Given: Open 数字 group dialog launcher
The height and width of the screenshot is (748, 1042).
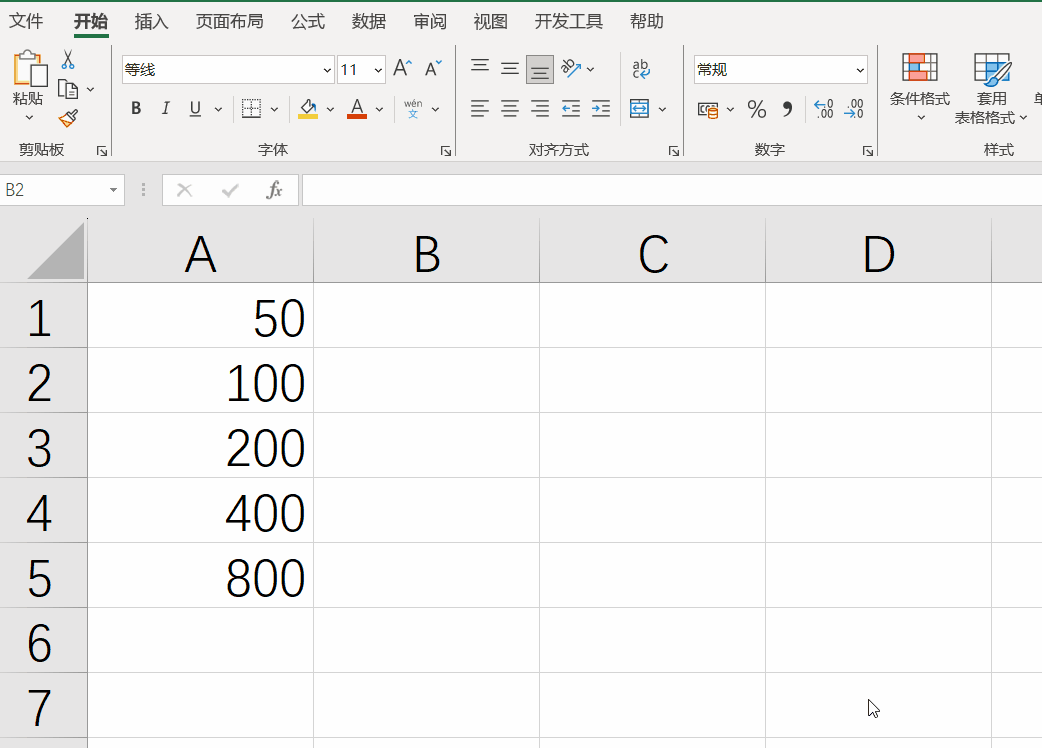Looking at the screenshot, I should 868,151.
